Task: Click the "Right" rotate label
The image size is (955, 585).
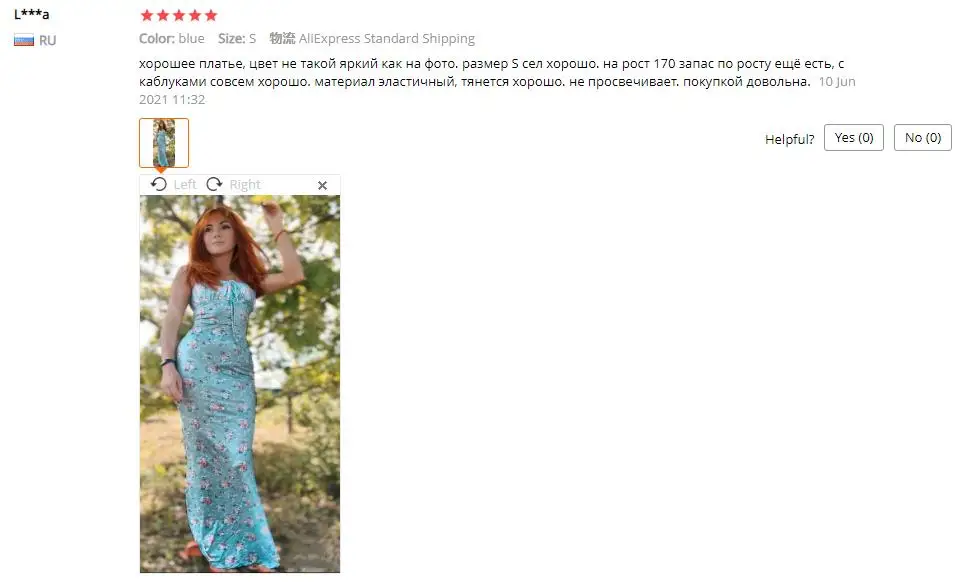Action: [x=245, y=184]
